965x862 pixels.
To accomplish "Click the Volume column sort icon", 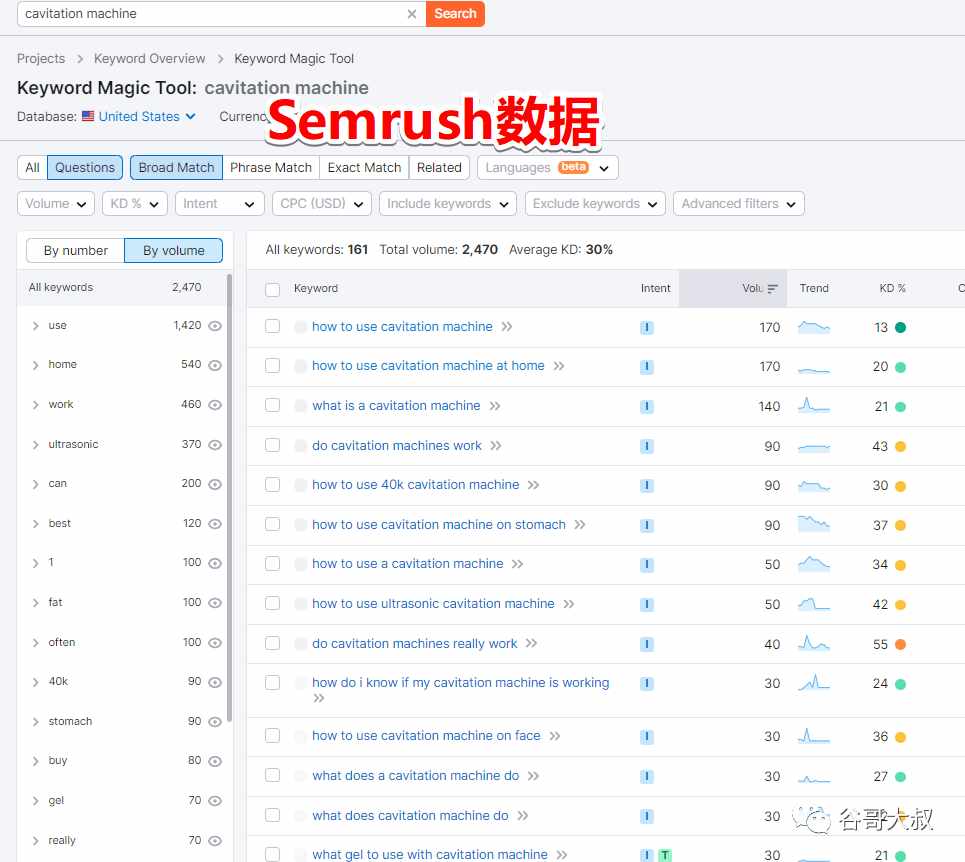I will pyautogui.click(x=773, y=289).
